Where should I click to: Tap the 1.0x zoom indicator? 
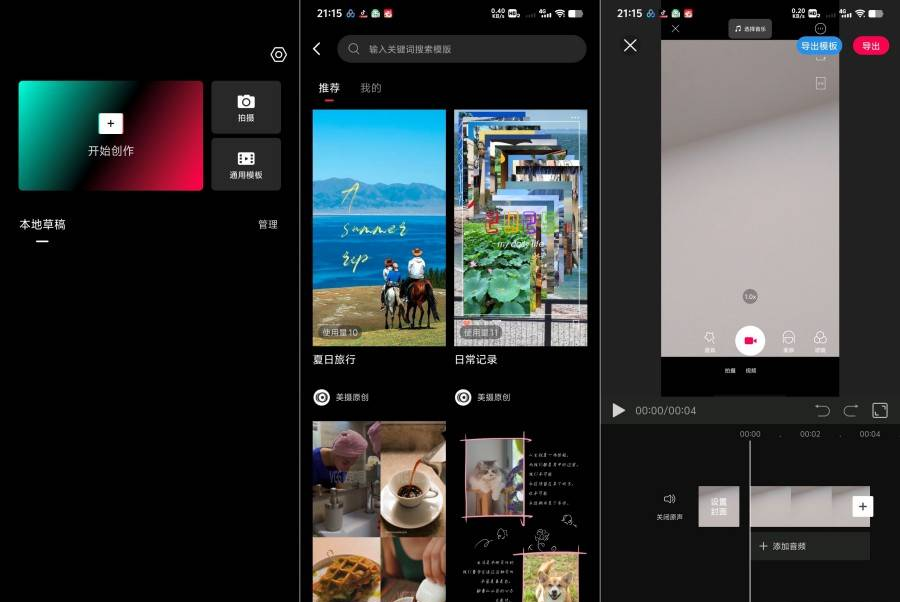pos(750,296)
